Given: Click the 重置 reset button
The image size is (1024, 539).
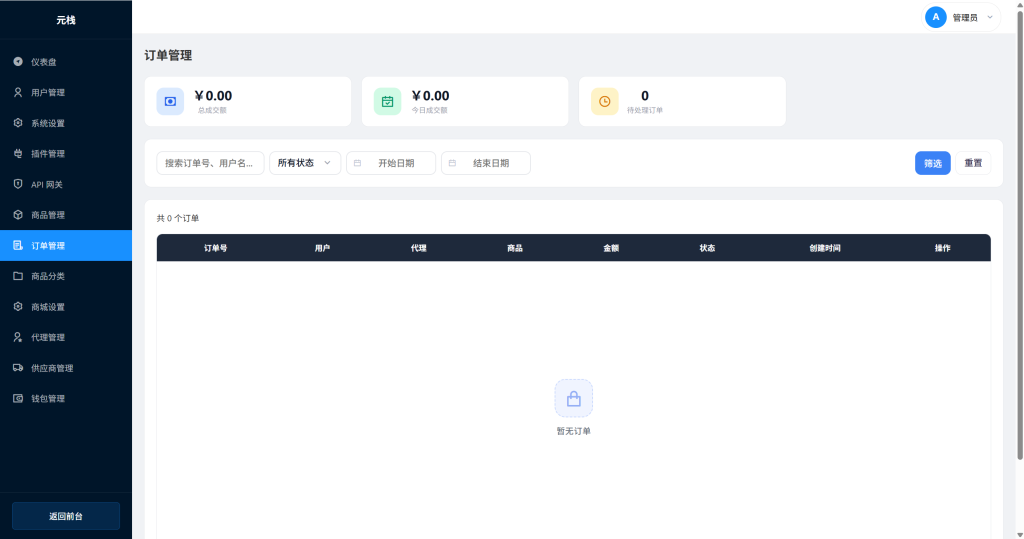Looking at the screenshot, I should point(973,163).
